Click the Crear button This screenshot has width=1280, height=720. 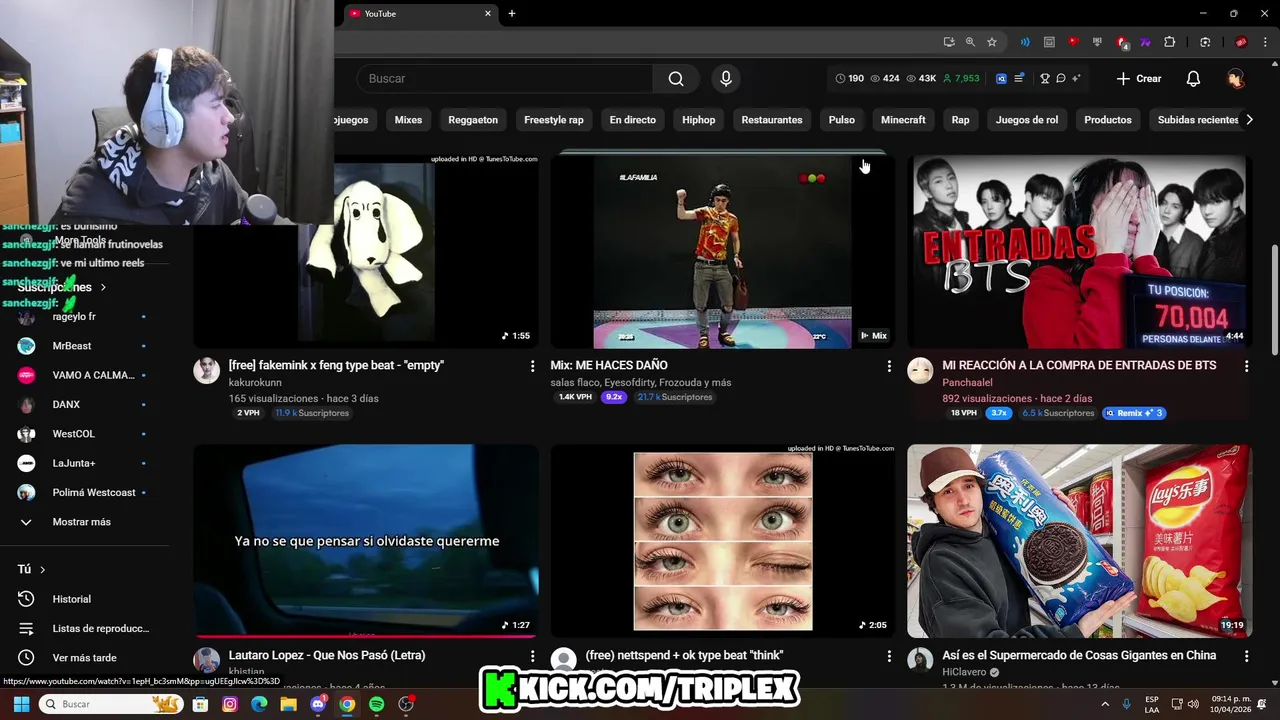pyautogui.click(x=1139, y=79)
